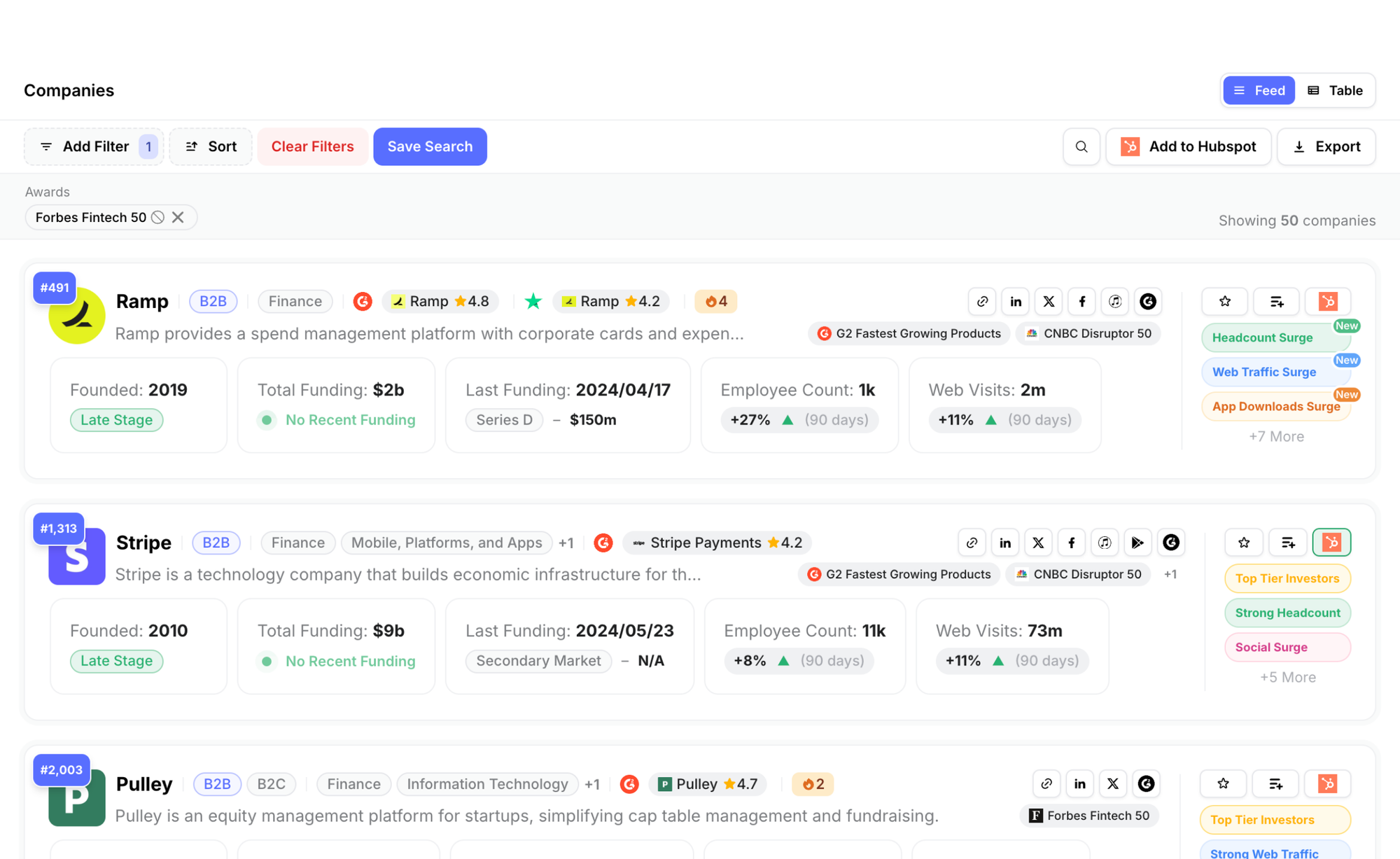Remove the Forbes Fintech 50 filter chip

point(179,217)
